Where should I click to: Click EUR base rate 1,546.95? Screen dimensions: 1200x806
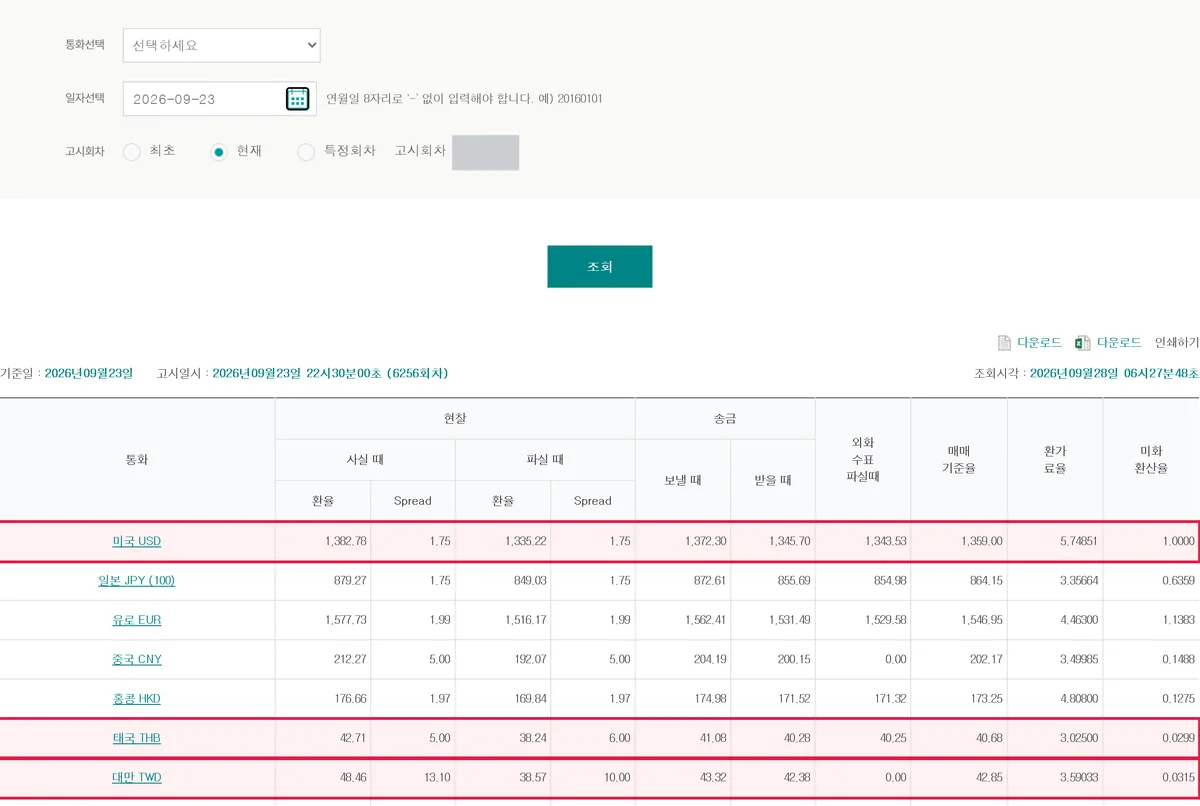[x=981, y=620]
